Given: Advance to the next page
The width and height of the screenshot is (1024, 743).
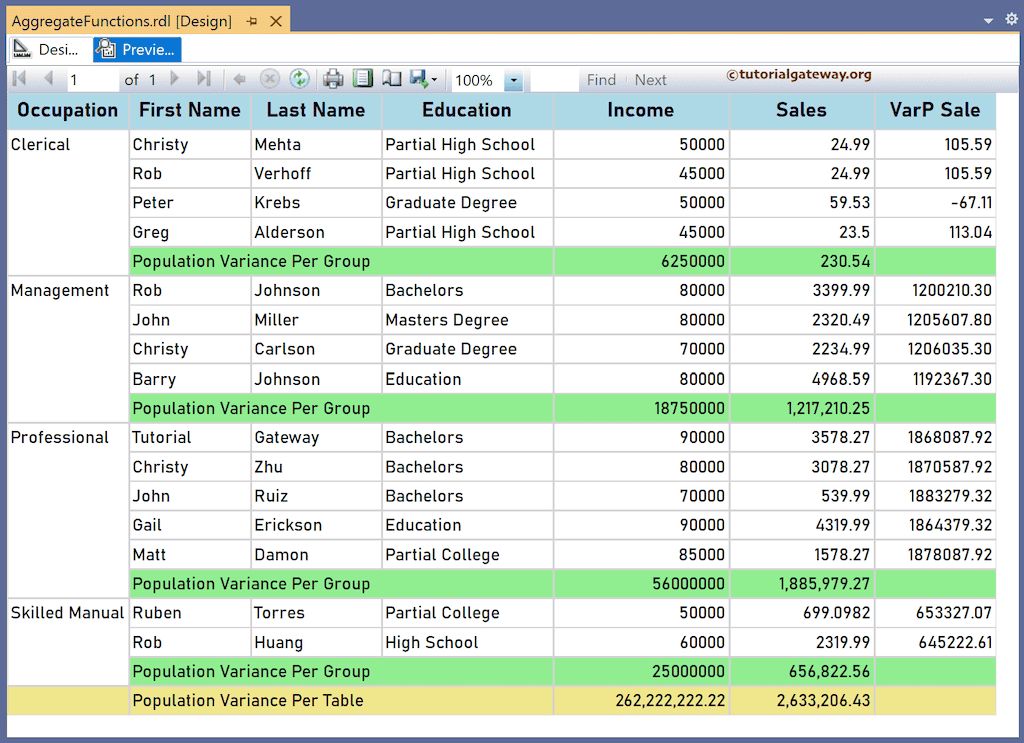Looking at the screenshot, I should [175, 79].
